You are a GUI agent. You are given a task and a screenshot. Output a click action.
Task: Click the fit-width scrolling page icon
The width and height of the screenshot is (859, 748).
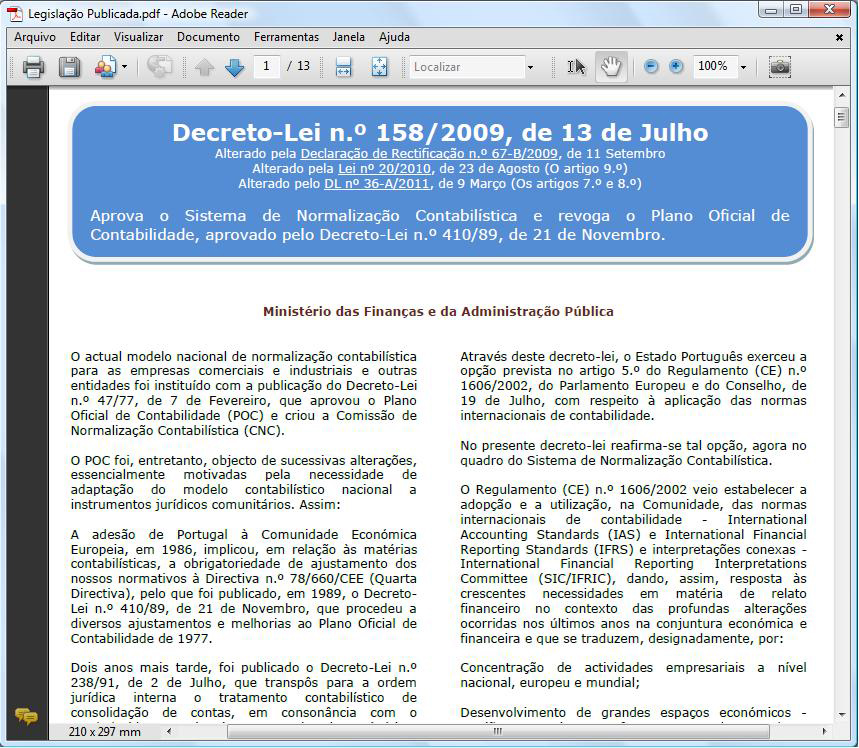tap(343, 67)
